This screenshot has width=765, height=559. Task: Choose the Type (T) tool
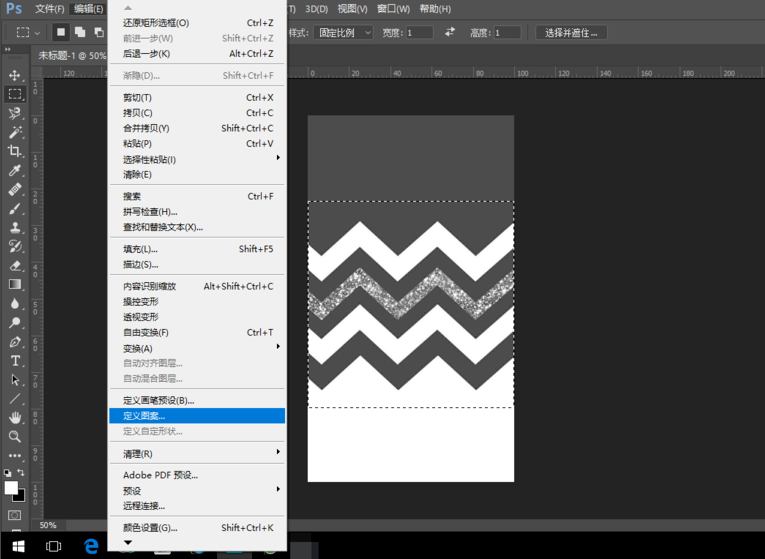(x=15, y=360)
